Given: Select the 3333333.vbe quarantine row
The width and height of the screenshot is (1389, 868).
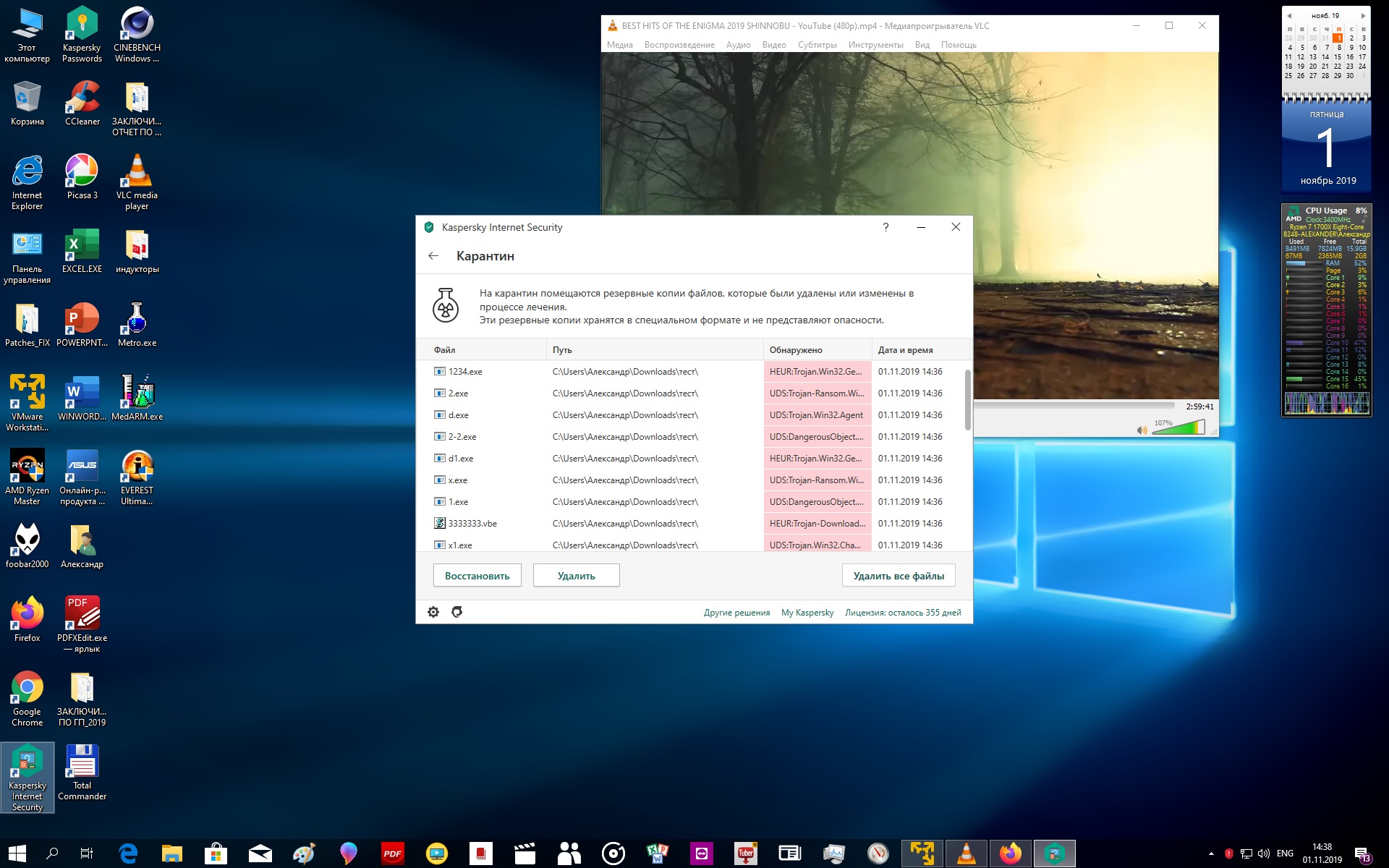Looking at the screenshot, I should click(472, 524).
